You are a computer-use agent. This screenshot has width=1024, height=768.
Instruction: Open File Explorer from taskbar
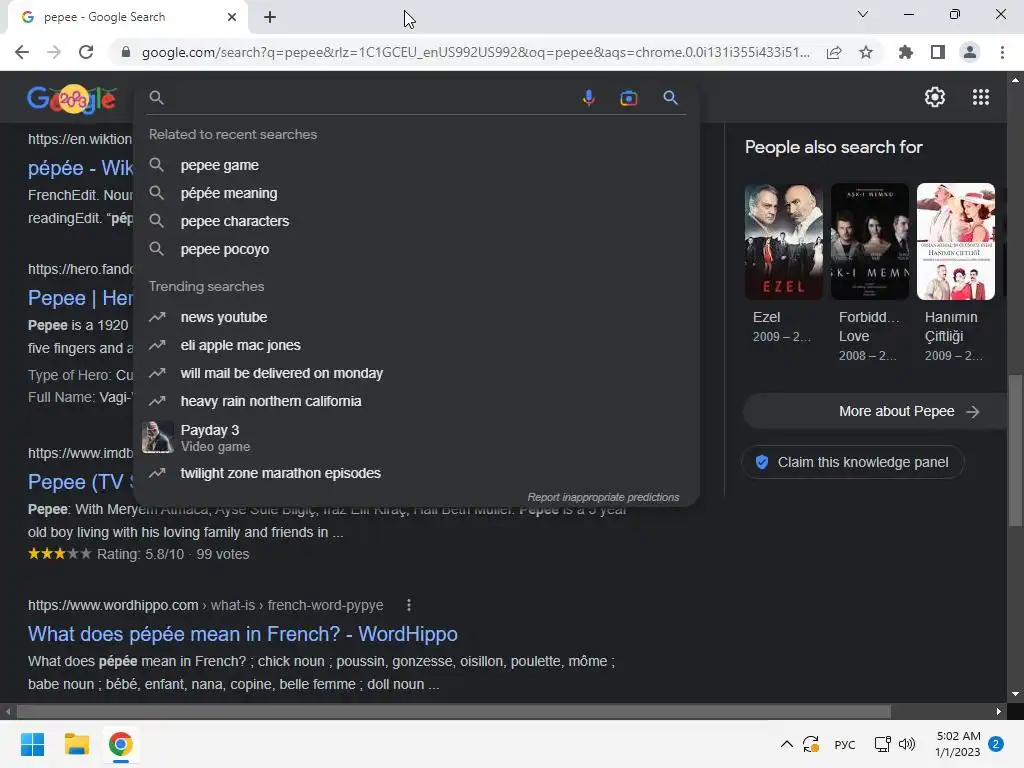(76, 744)
